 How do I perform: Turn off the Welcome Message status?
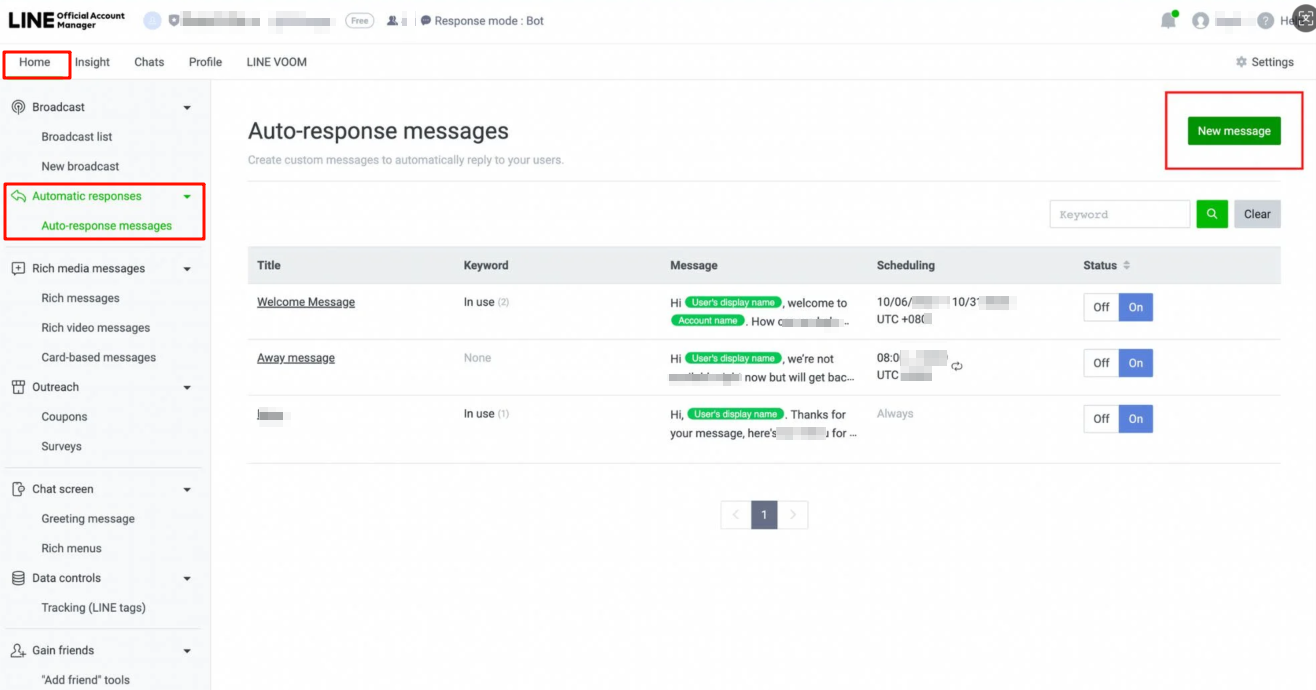1101,307
